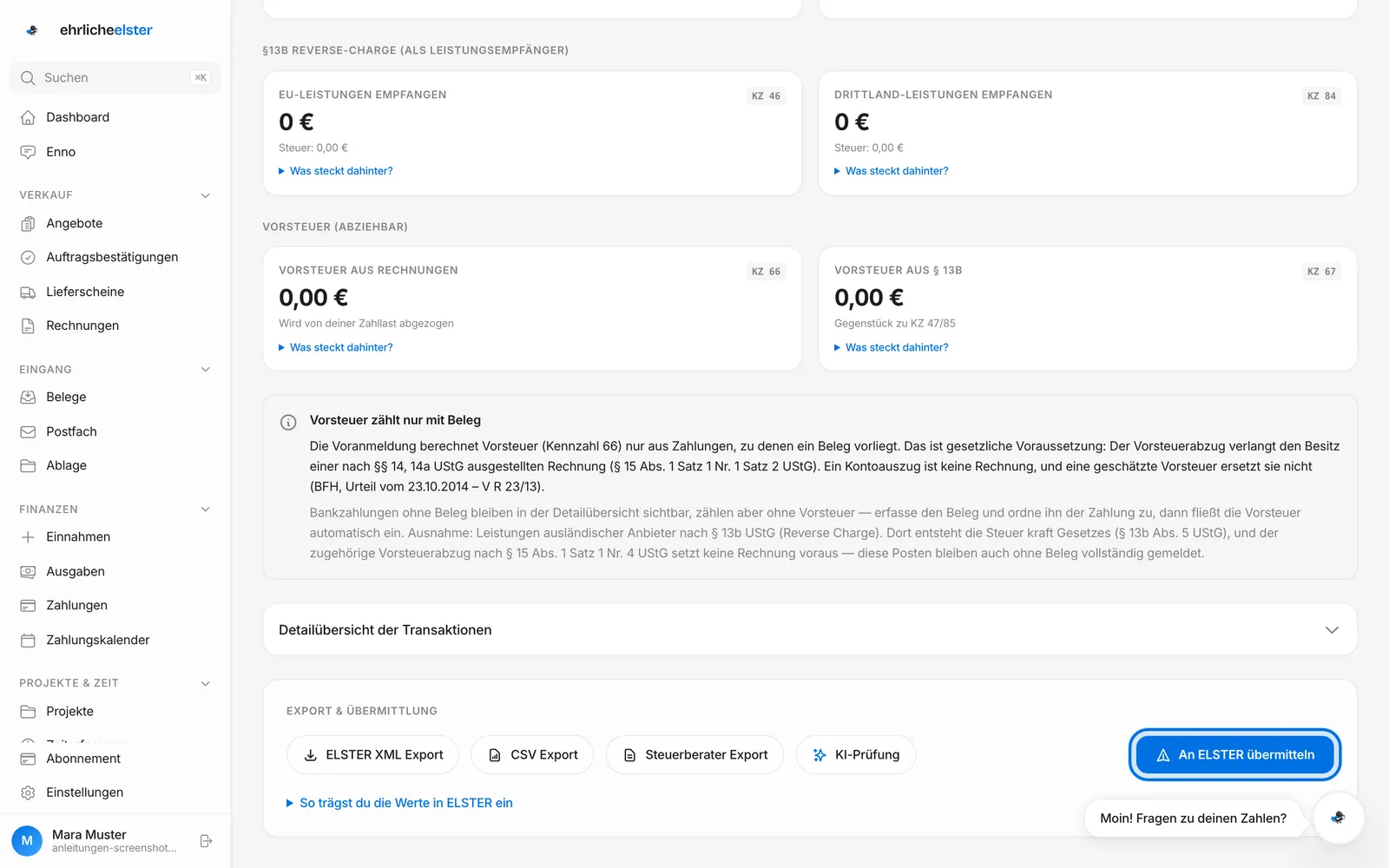The width and height of the screenshot is (1389, 868).
Task: Click the Ausgaben banknote icon
Action: tap(28, 571)
